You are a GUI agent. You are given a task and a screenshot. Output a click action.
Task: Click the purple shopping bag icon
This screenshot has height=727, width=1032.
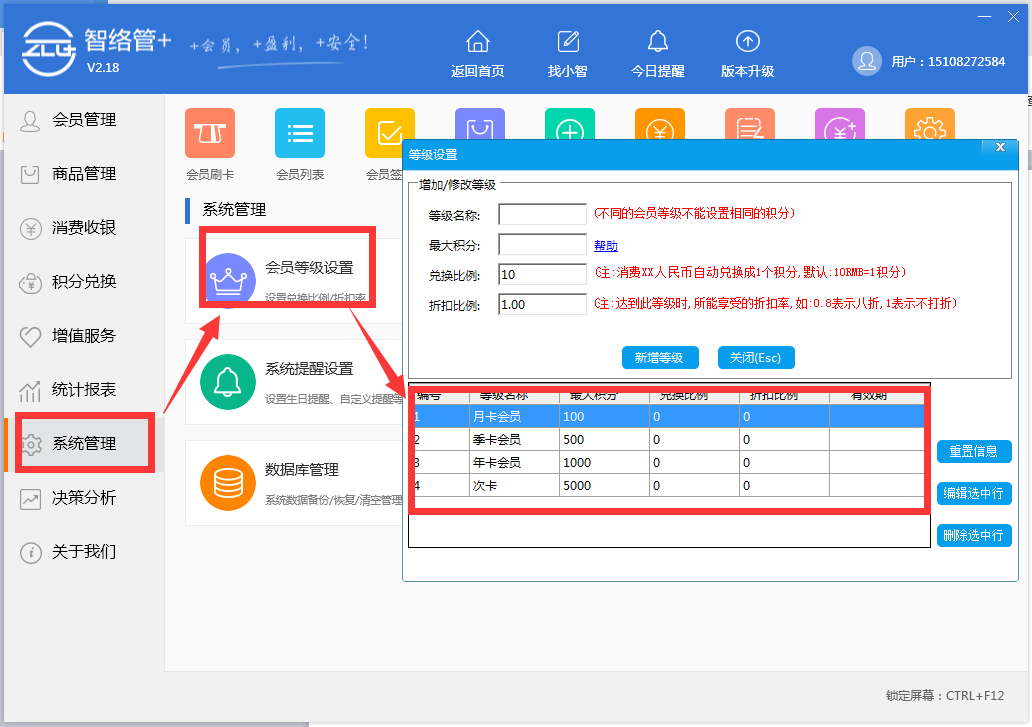click(x=480, y=124)
